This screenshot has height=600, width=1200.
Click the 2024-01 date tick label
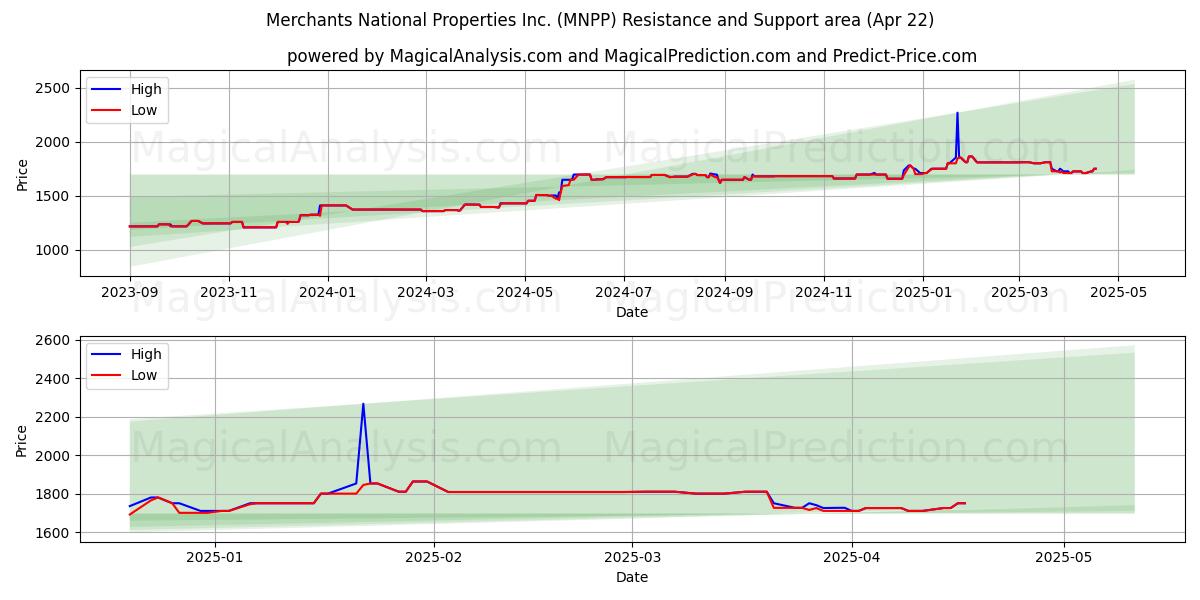point(328,293)
